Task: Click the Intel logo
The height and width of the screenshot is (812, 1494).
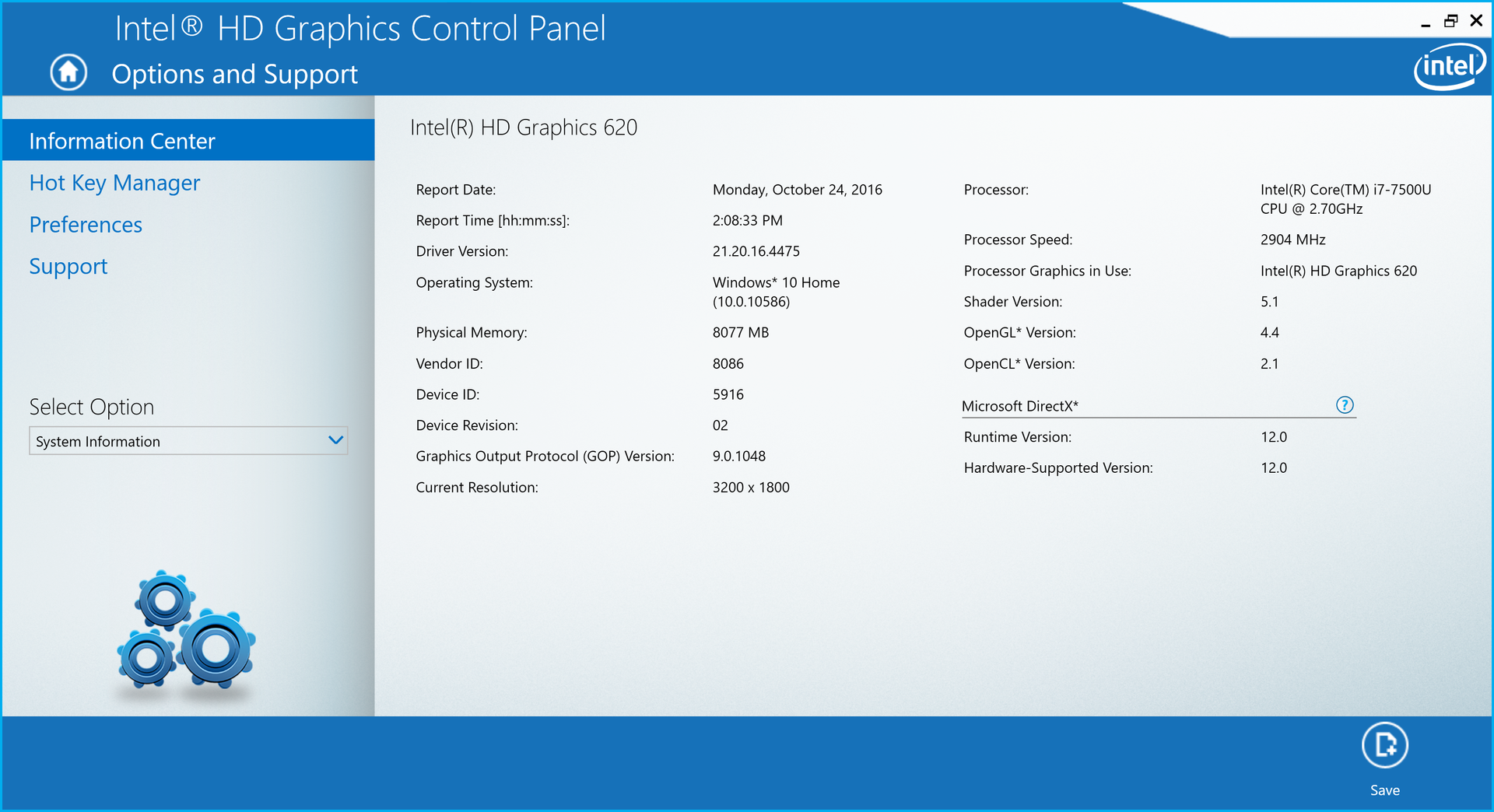Action: click(x=1449, y=67)
